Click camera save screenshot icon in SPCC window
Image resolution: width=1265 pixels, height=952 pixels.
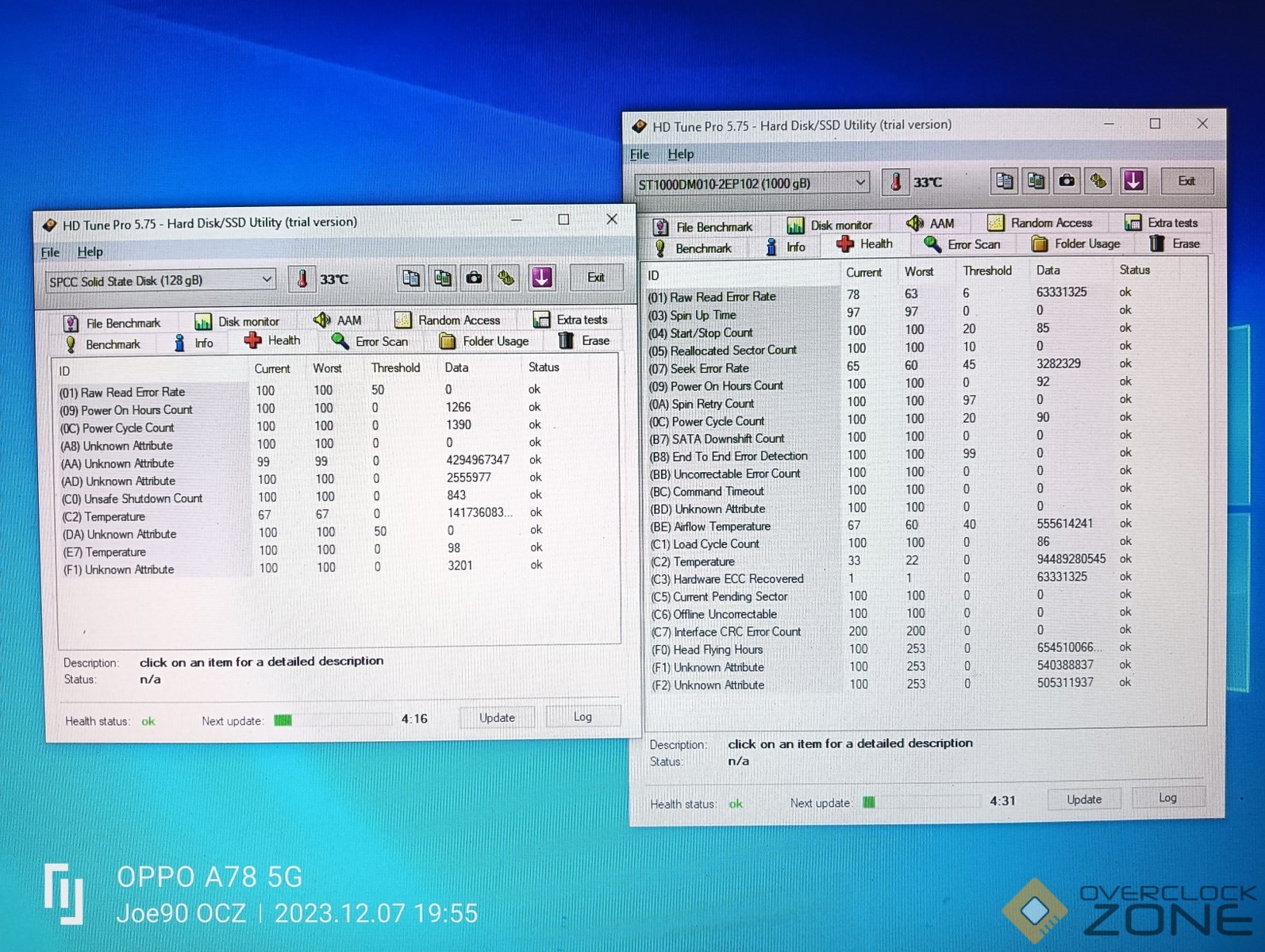tap(474, 278)
